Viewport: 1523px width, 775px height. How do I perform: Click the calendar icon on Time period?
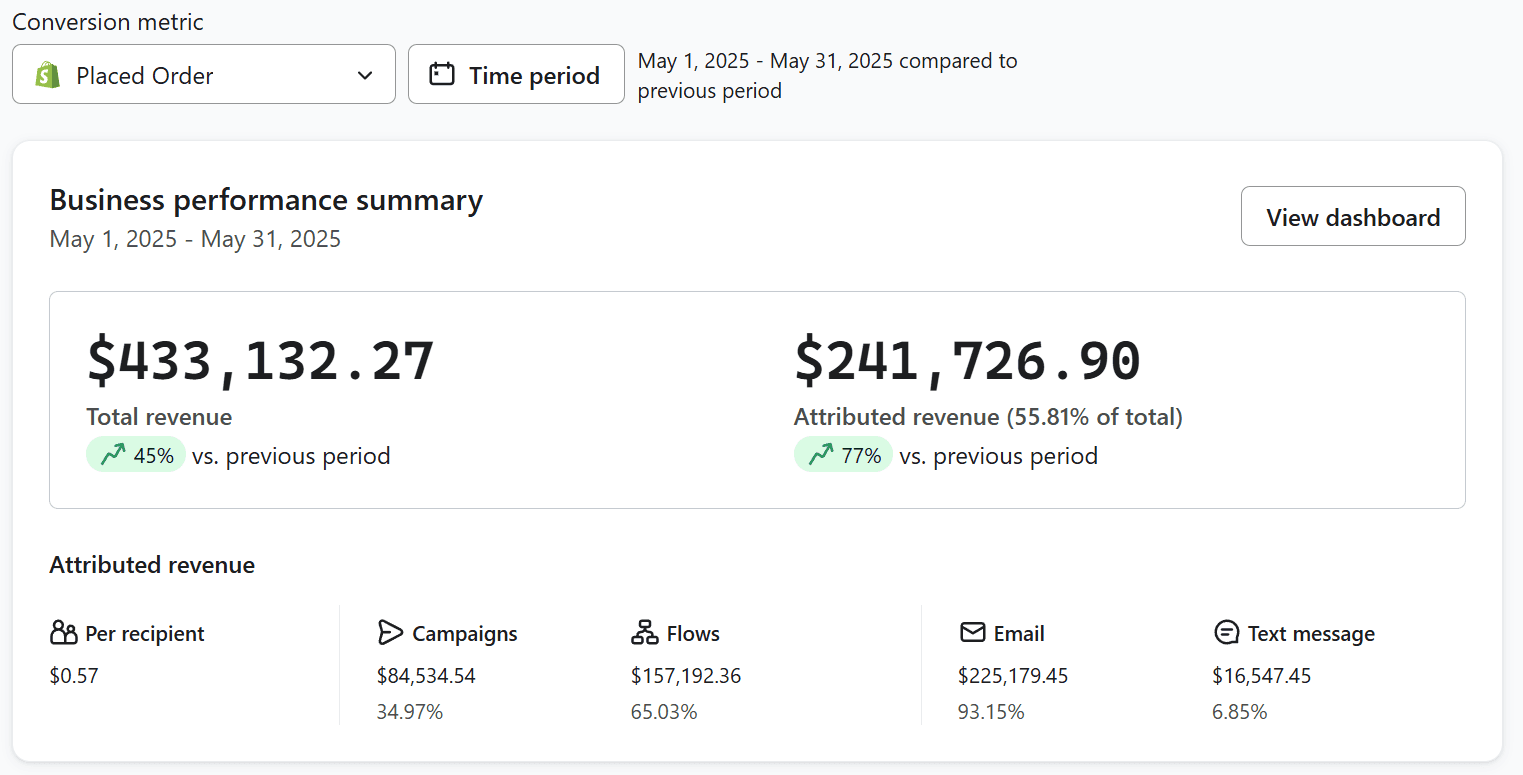coord(440,73)
